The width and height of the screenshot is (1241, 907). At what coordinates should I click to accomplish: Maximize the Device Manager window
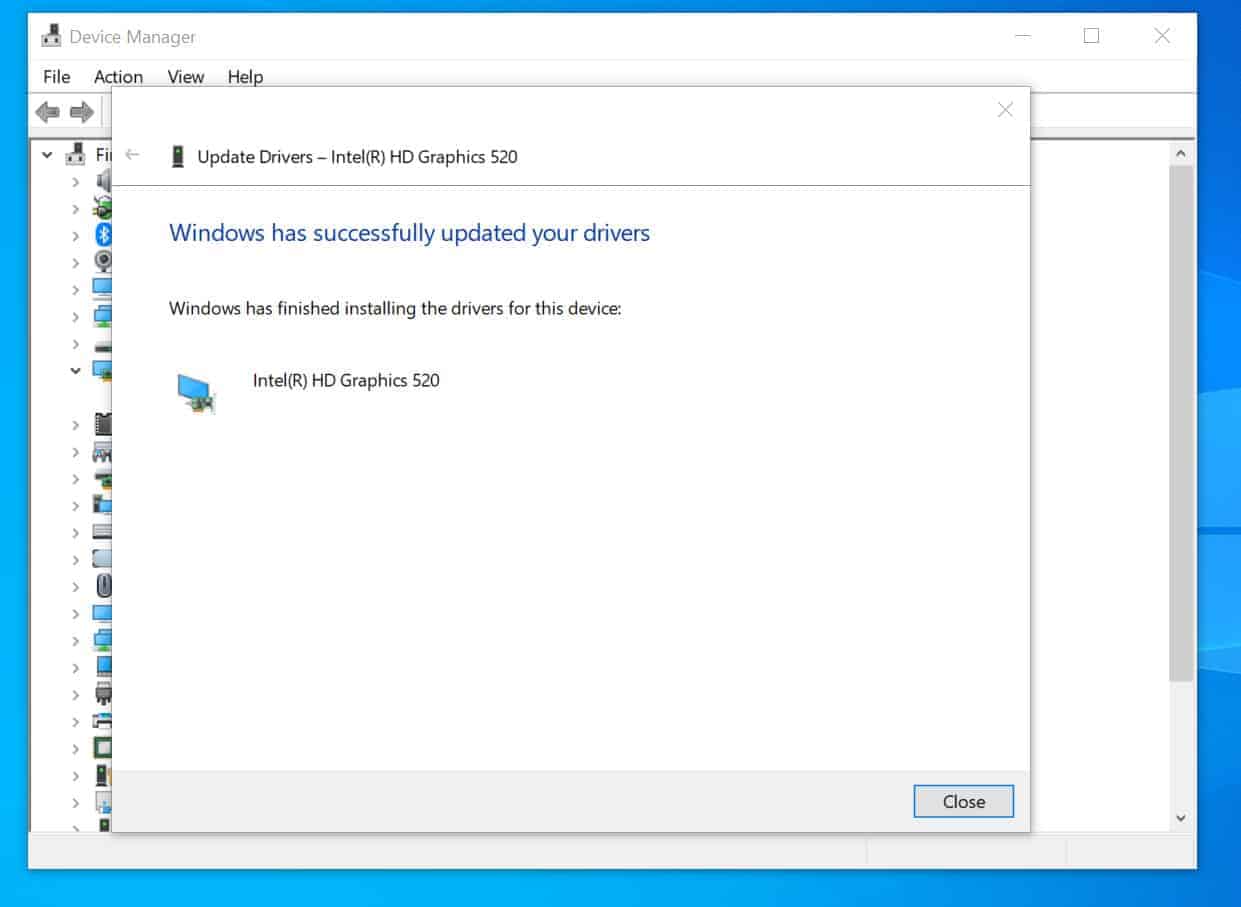[1091, 36]
